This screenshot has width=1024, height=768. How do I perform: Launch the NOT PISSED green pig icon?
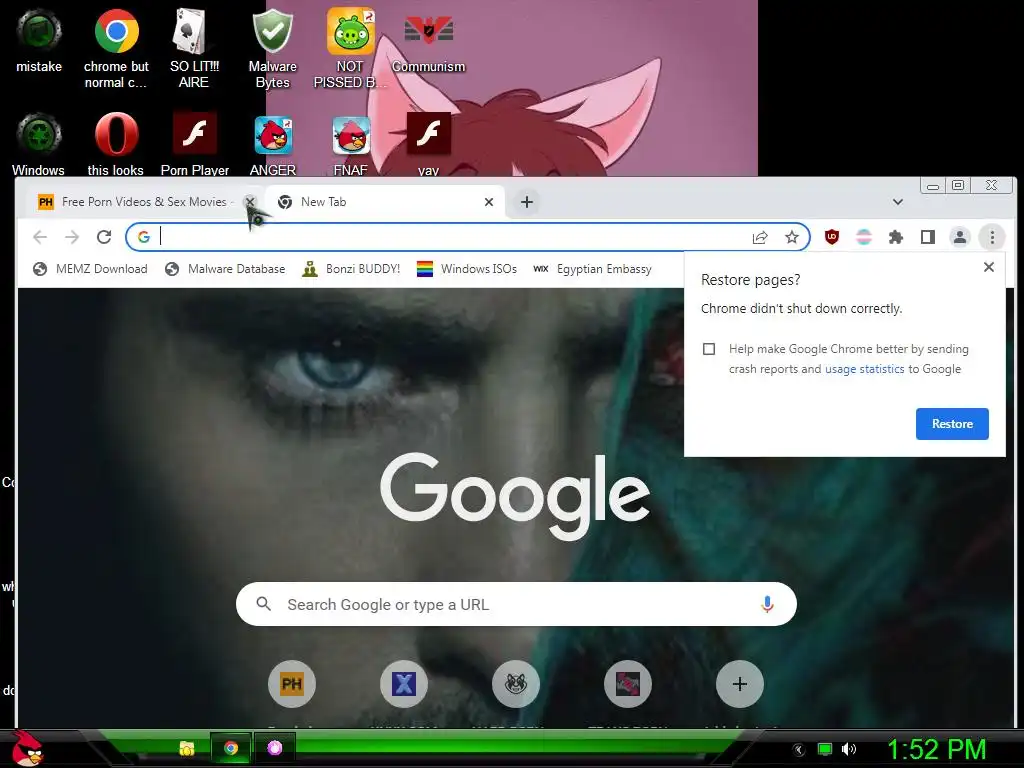(x=350, y=48)
